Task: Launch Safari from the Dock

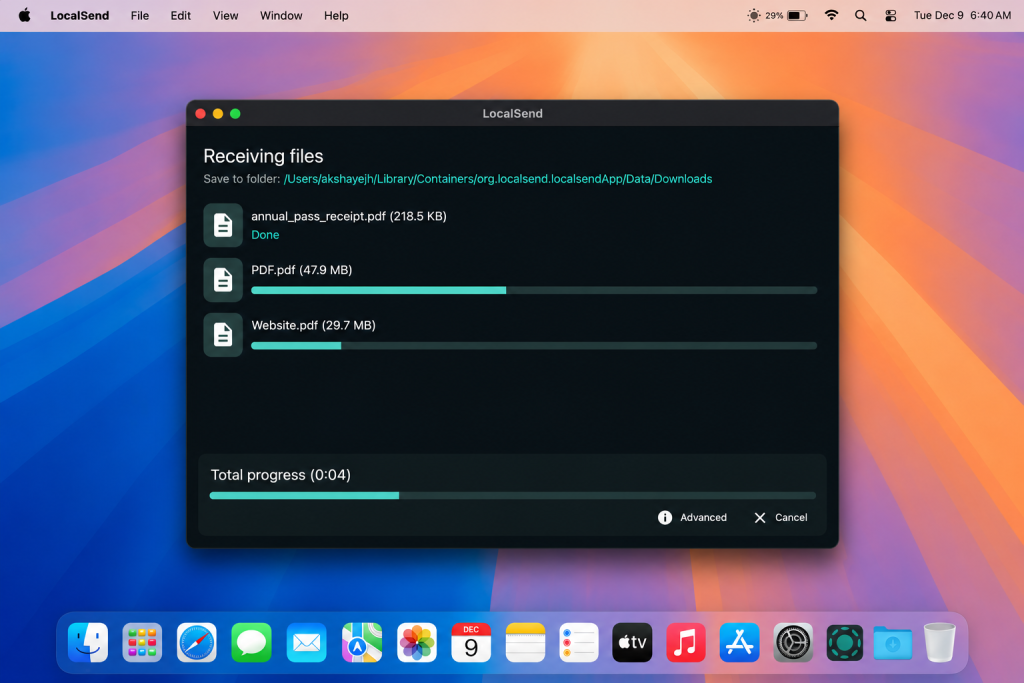Action: click(197, 643)
